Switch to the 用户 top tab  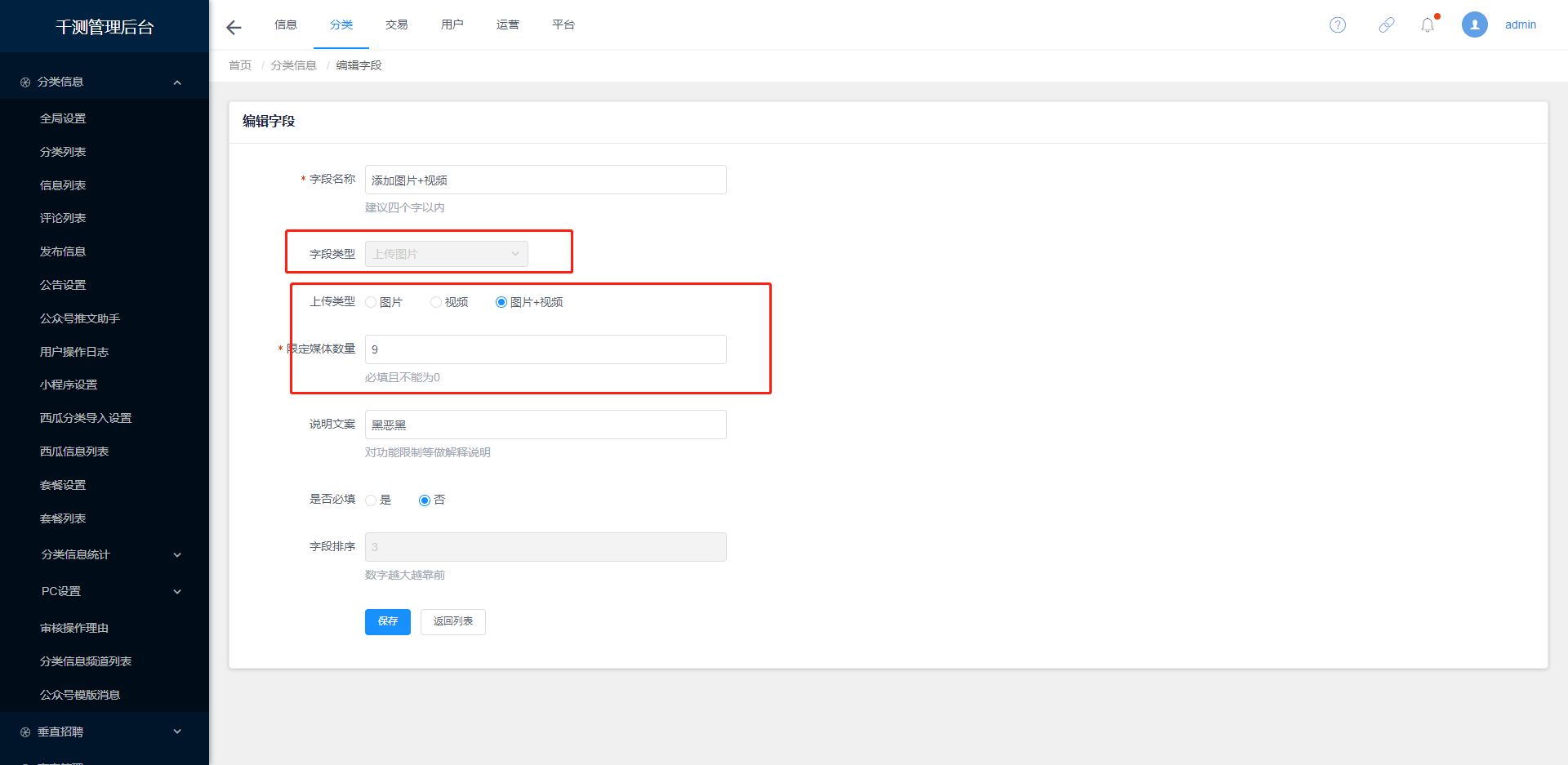click(x=452, y=24)
